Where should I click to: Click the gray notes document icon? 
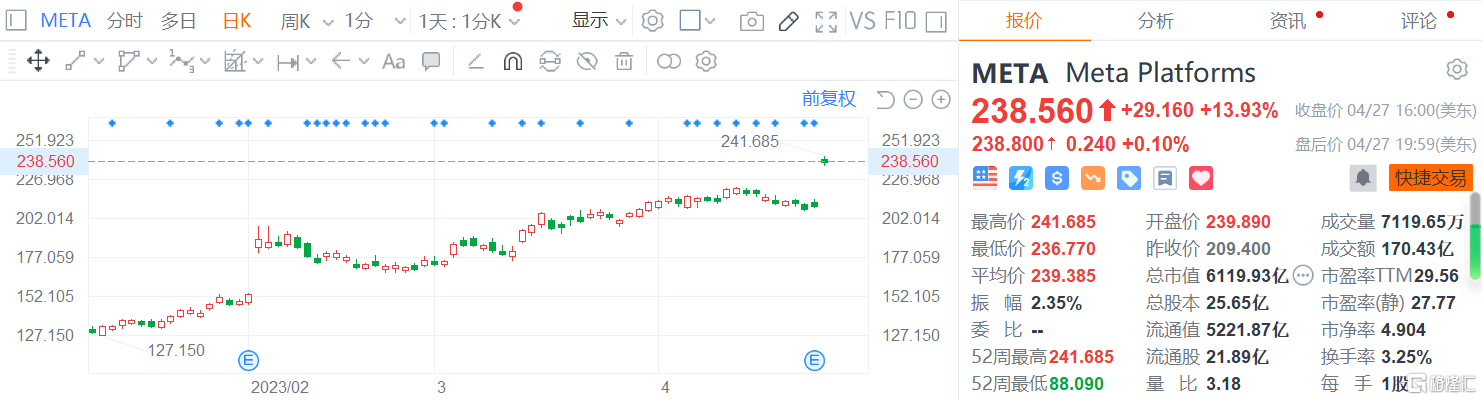[1164, 178]
